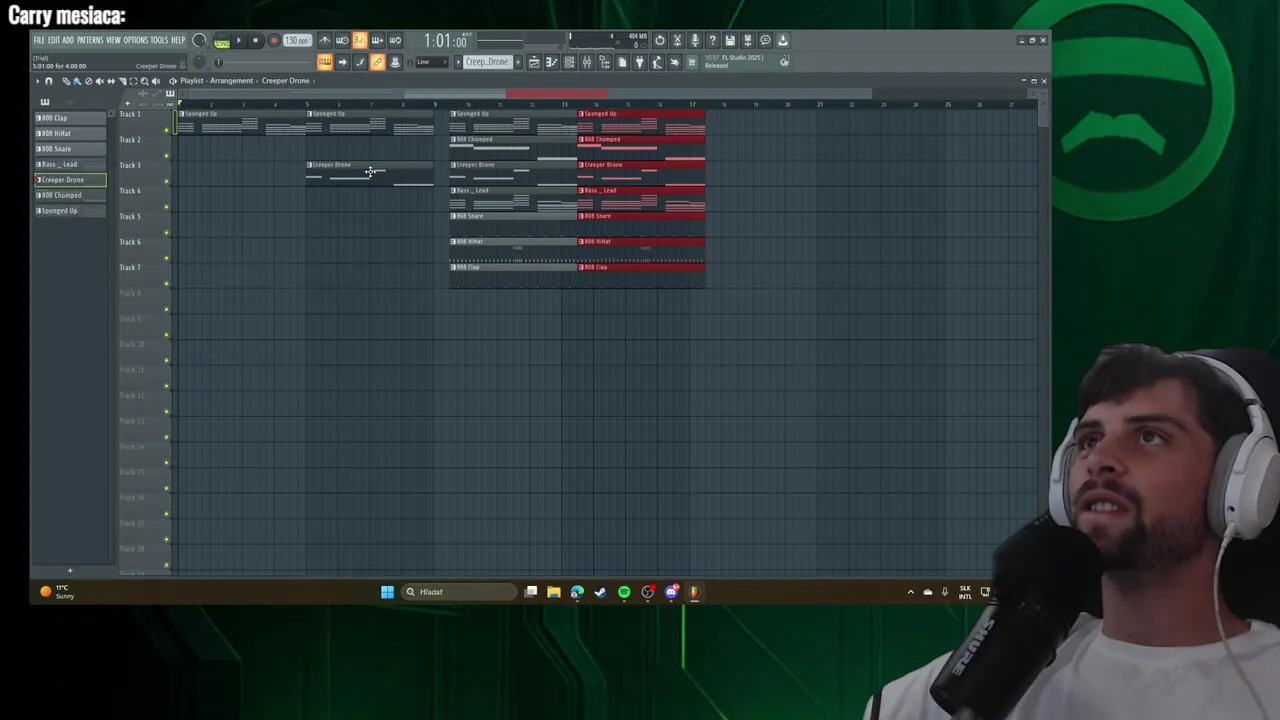Open the Mixer view icon
This screenshot has height=720, width=1280.
click(587, 62)
